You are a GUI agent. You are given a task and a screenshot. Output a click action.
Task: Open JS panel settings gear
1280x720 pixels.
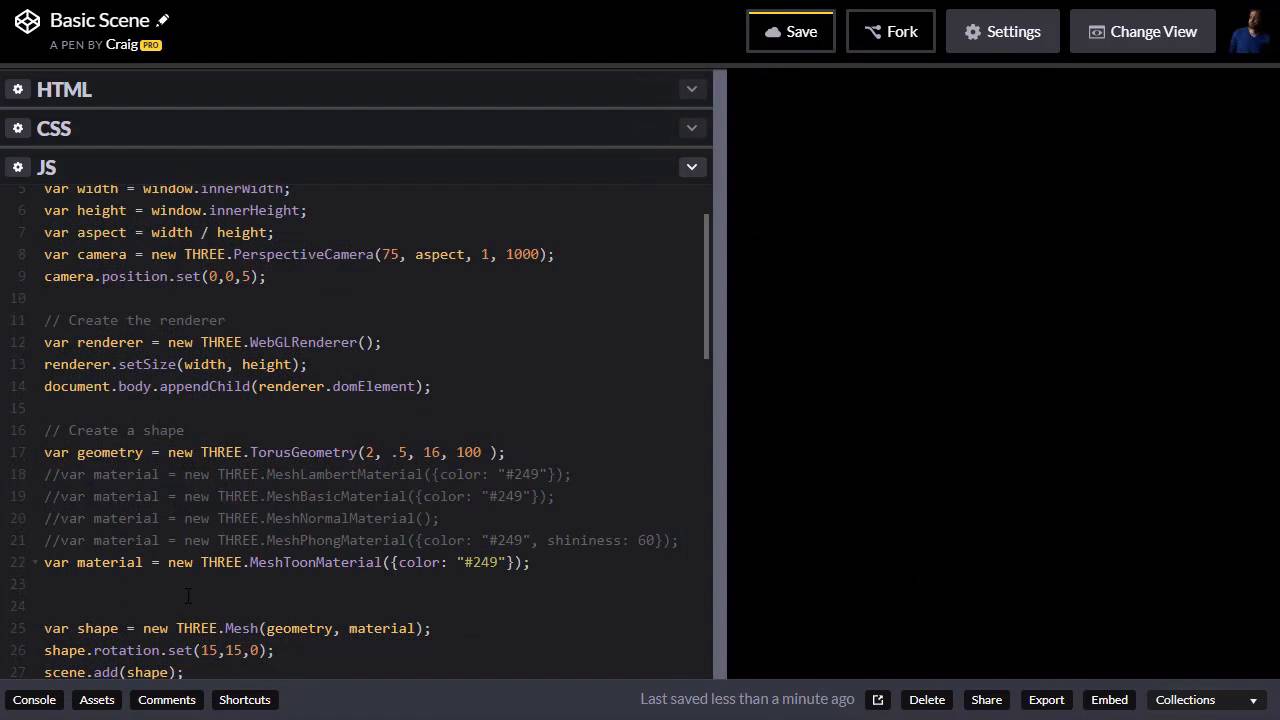point(18,167)
